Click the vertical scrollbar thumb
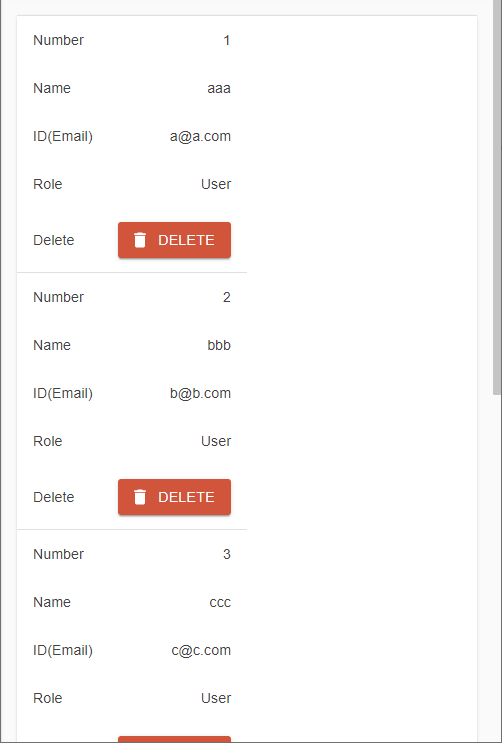Viewport: 502px width, 743px height. point(497,197)
